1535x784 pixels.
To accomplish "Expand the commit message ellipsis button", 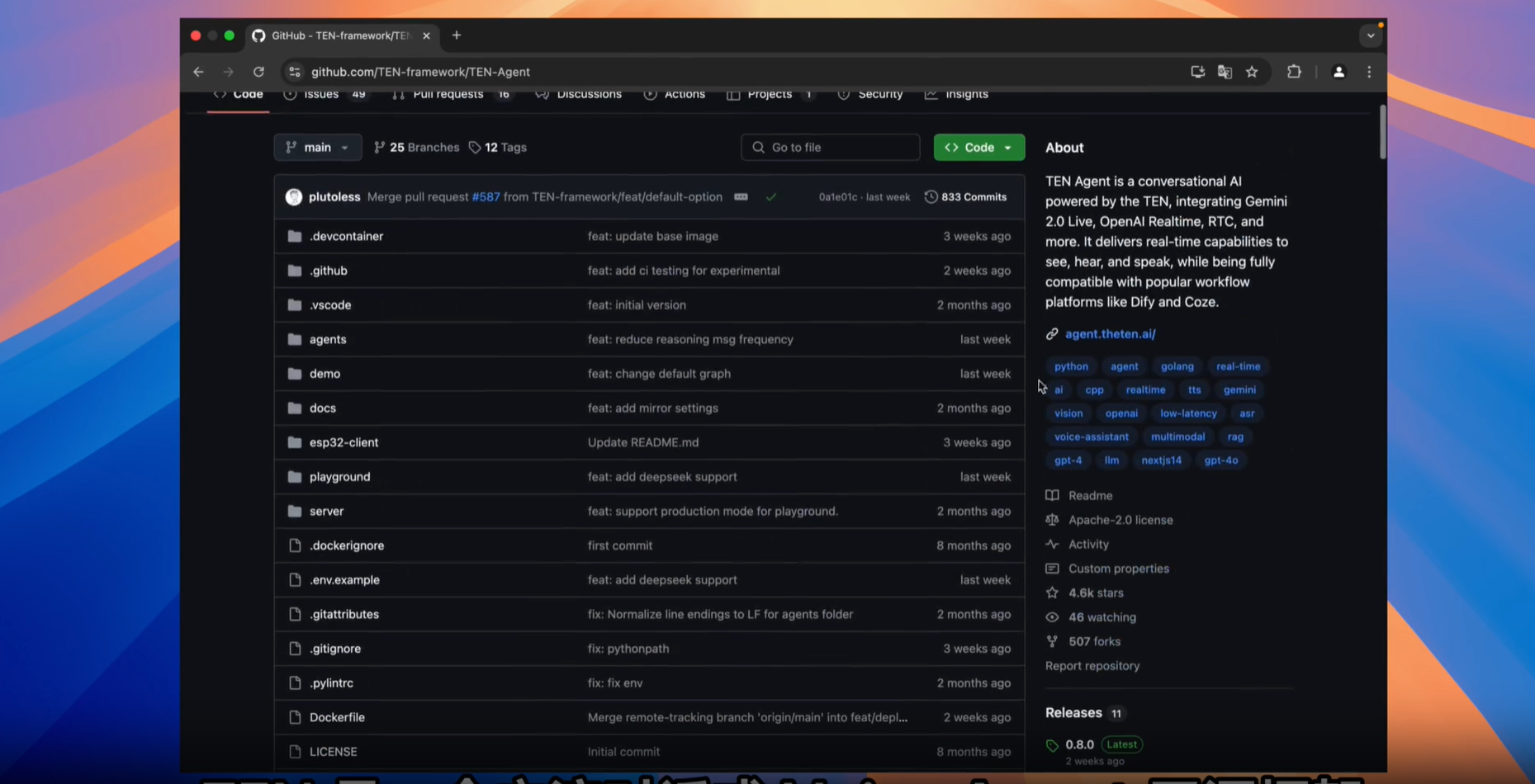I will [x=741, y=196].
